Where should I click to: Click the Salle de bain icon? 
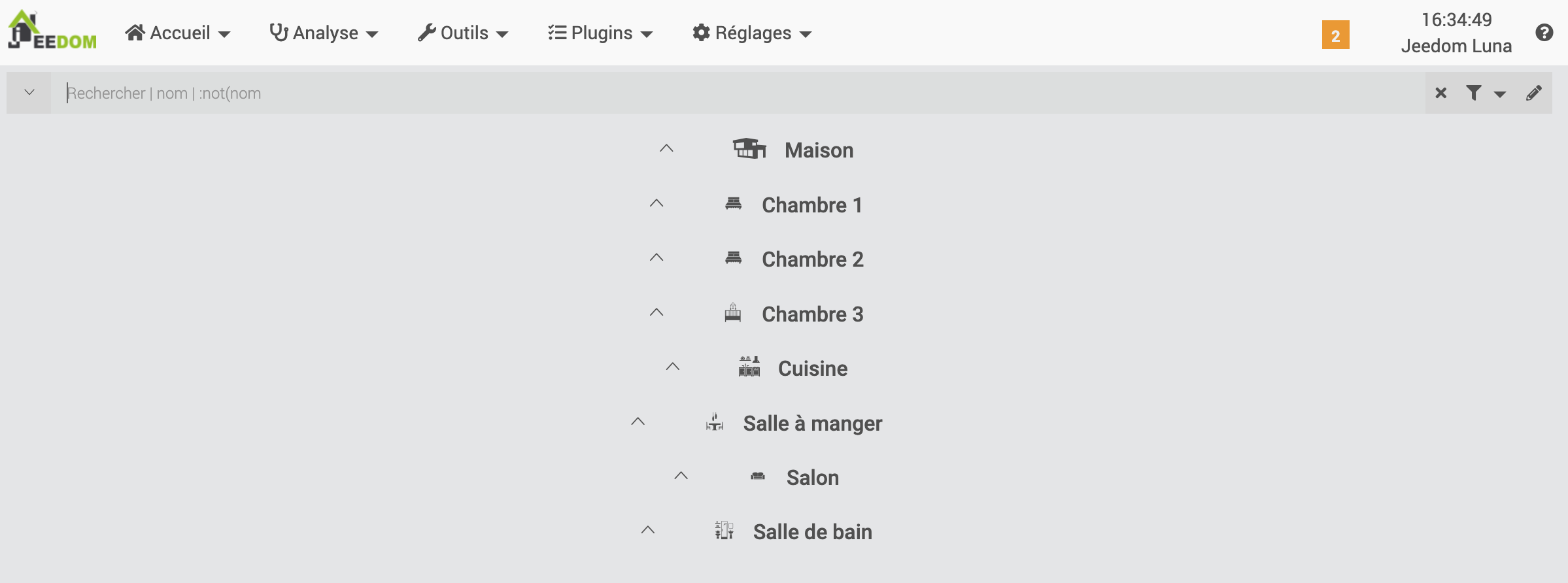tap(724, 530)
